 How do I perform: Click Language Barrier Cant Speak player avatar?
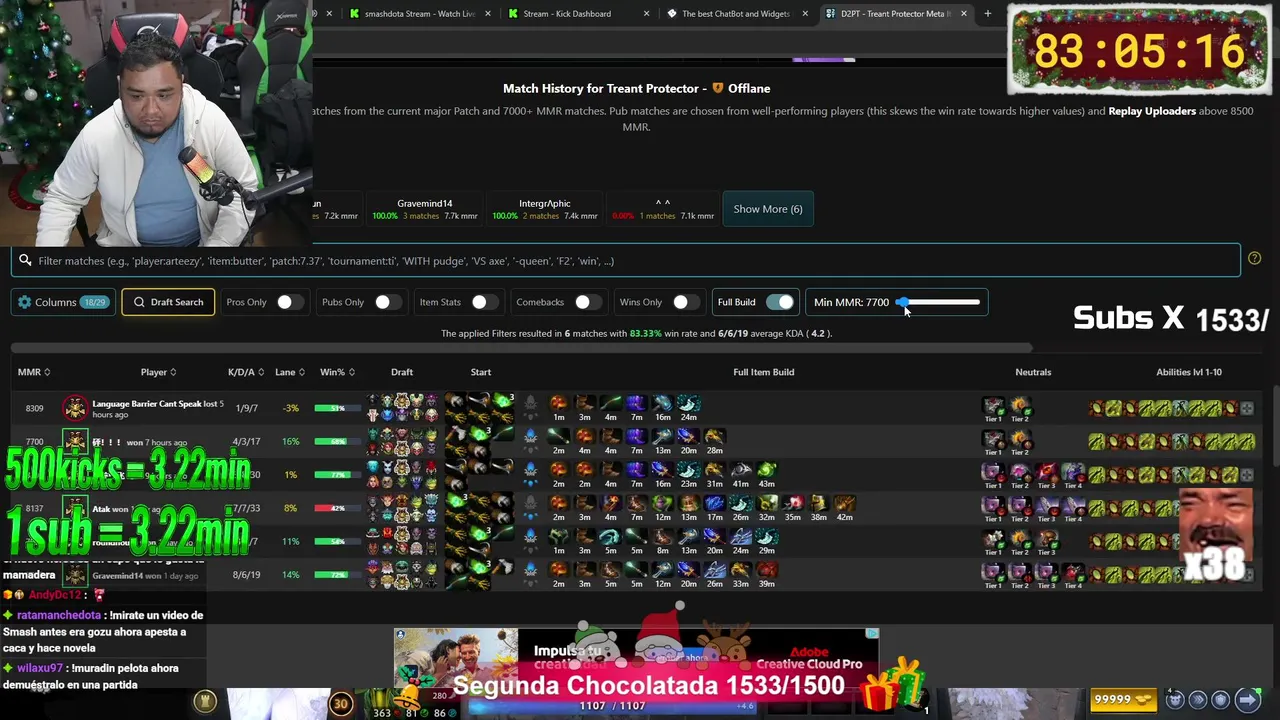tap(75, 408)
